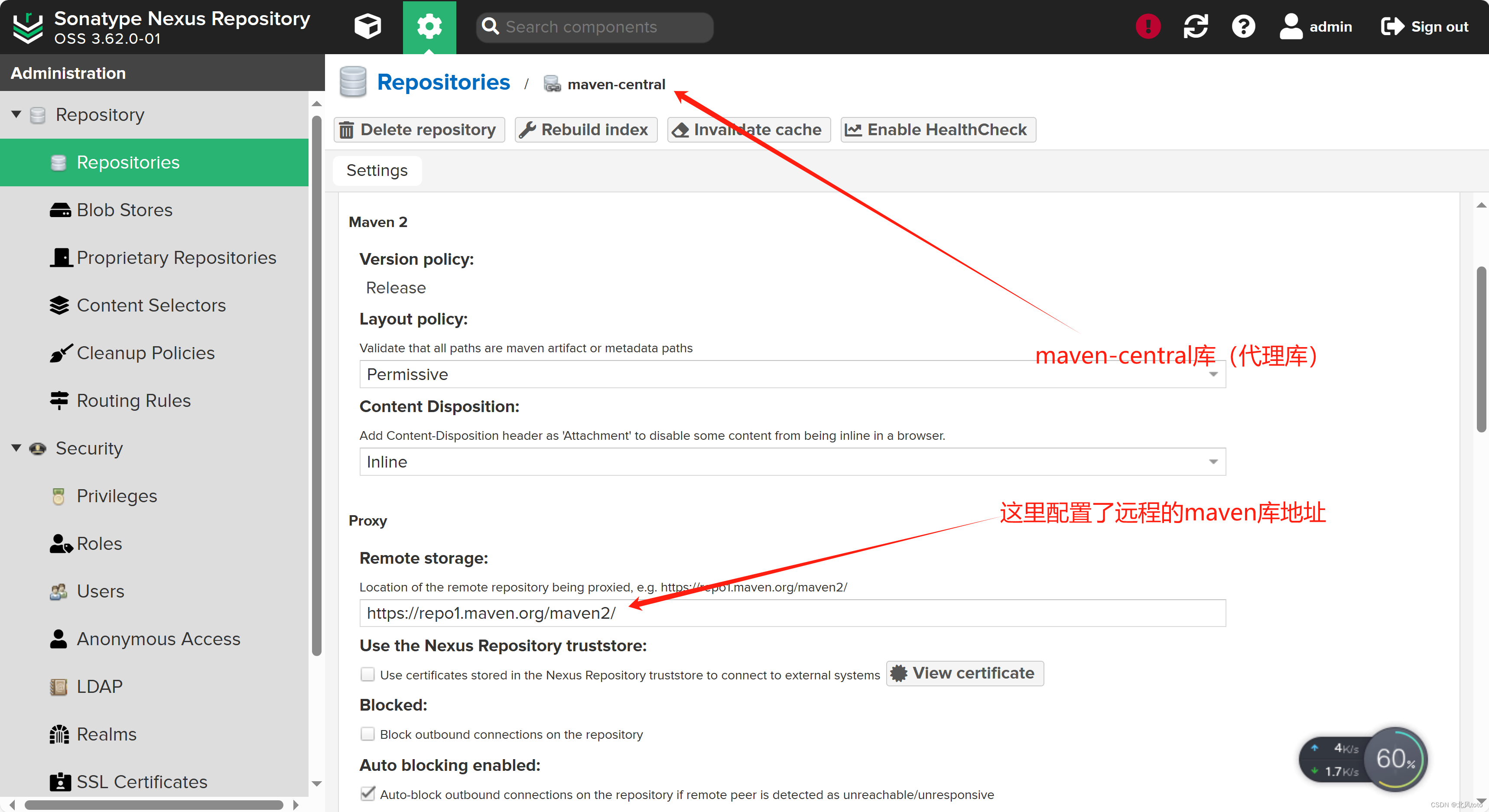Viewport: 1489px width, 812px height.
Task: Collapse the Repository tree section
Action: coord(16,114)
